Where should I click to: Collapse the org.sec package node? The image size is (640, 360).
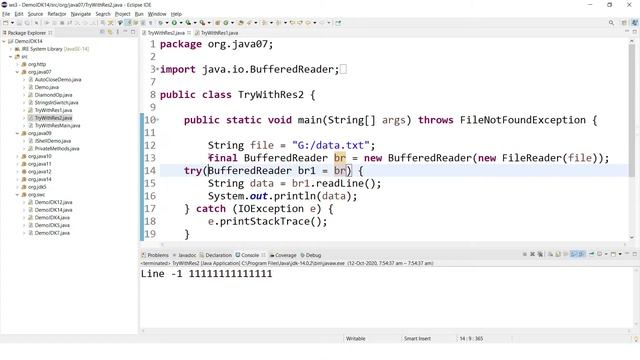[18, 195]
